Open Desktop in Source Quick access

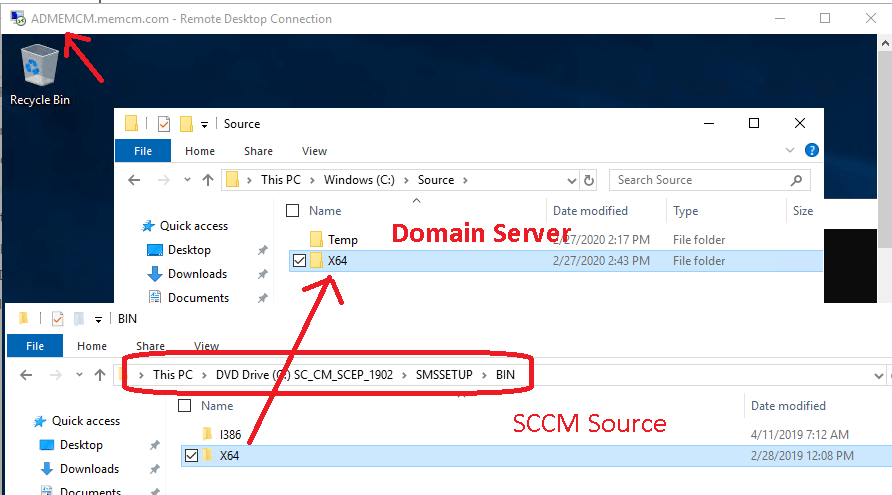(x=189, y=250)
